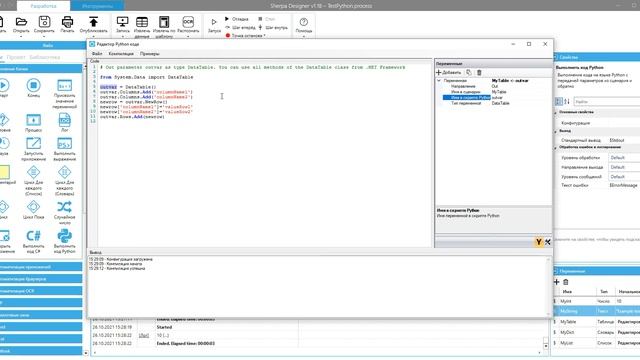Select the MyList row in variables table
Screen dimensions: 640x360
pyautogui.click(x=596, y=343)
